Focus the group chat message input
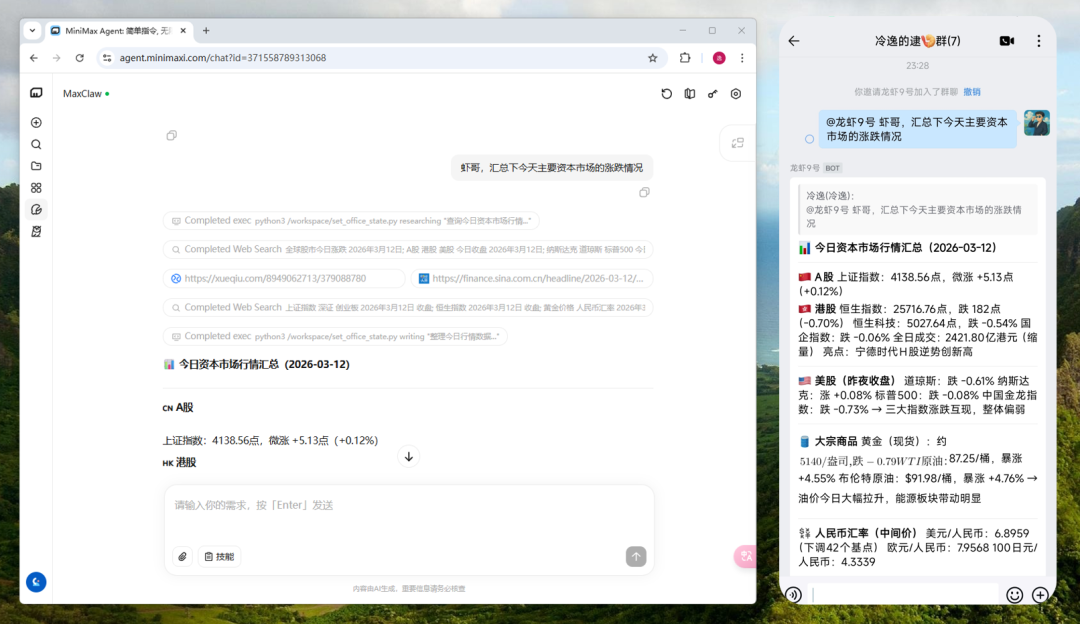Viewport: 1080px width, 624px height. click(904, 594)
